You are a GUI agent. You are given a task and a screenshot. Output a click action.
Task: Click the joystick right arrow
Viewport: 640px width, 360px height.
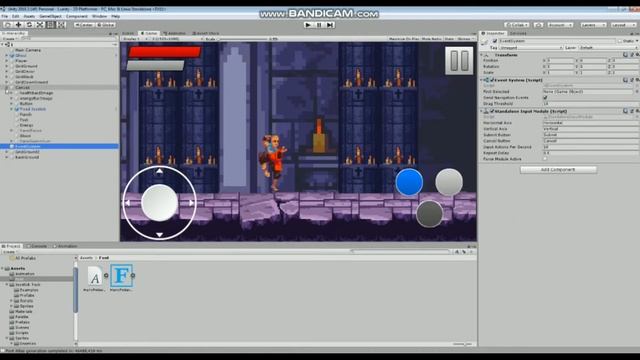(x=191, y=202)
